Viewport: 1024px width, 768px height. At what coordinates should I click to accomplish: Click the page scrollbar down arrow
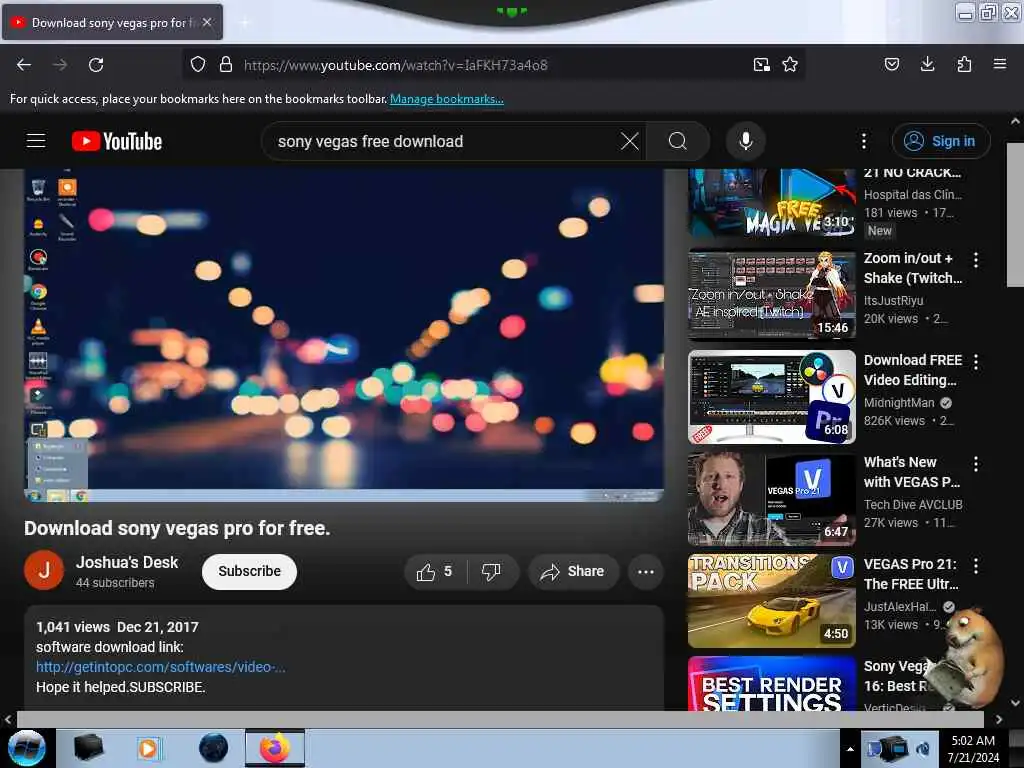1015,703
